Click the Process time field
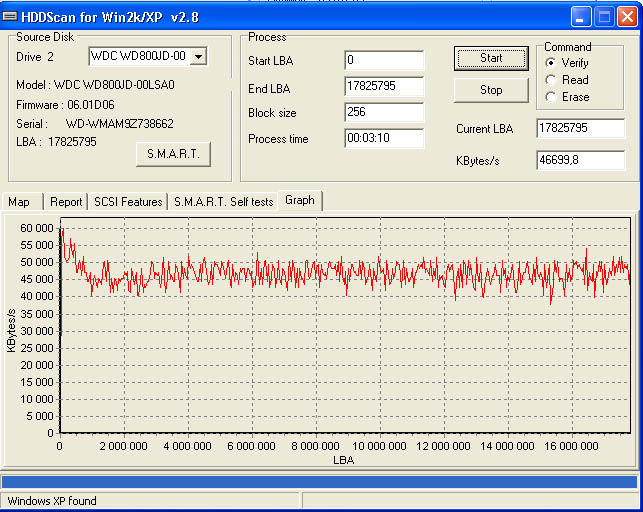This screenshot has height=512, width=643. 384,139
